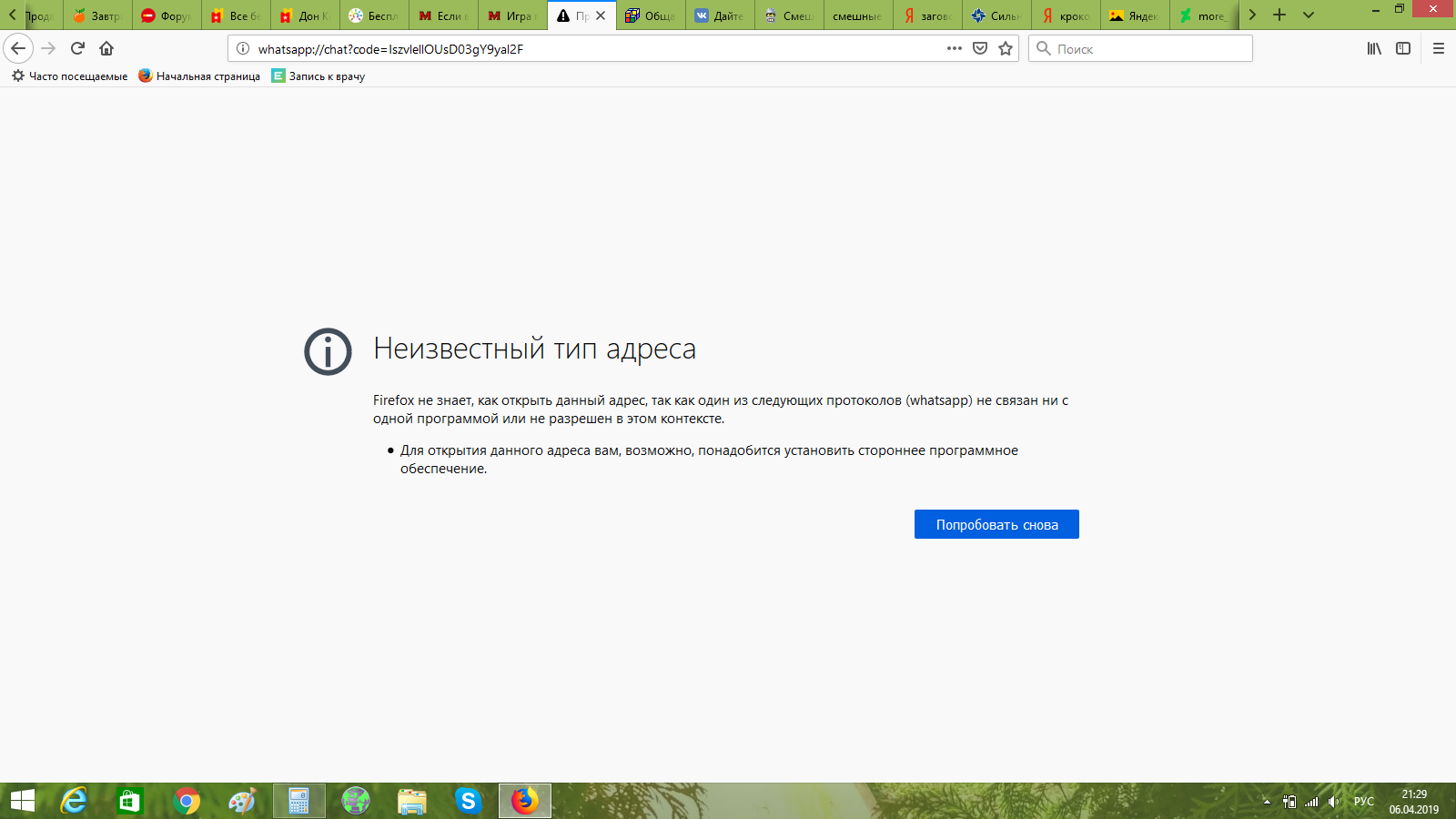This screenshot has width=1456, height=819.
Task: Open the Firefox hamburger menu
Action: 1439,48
